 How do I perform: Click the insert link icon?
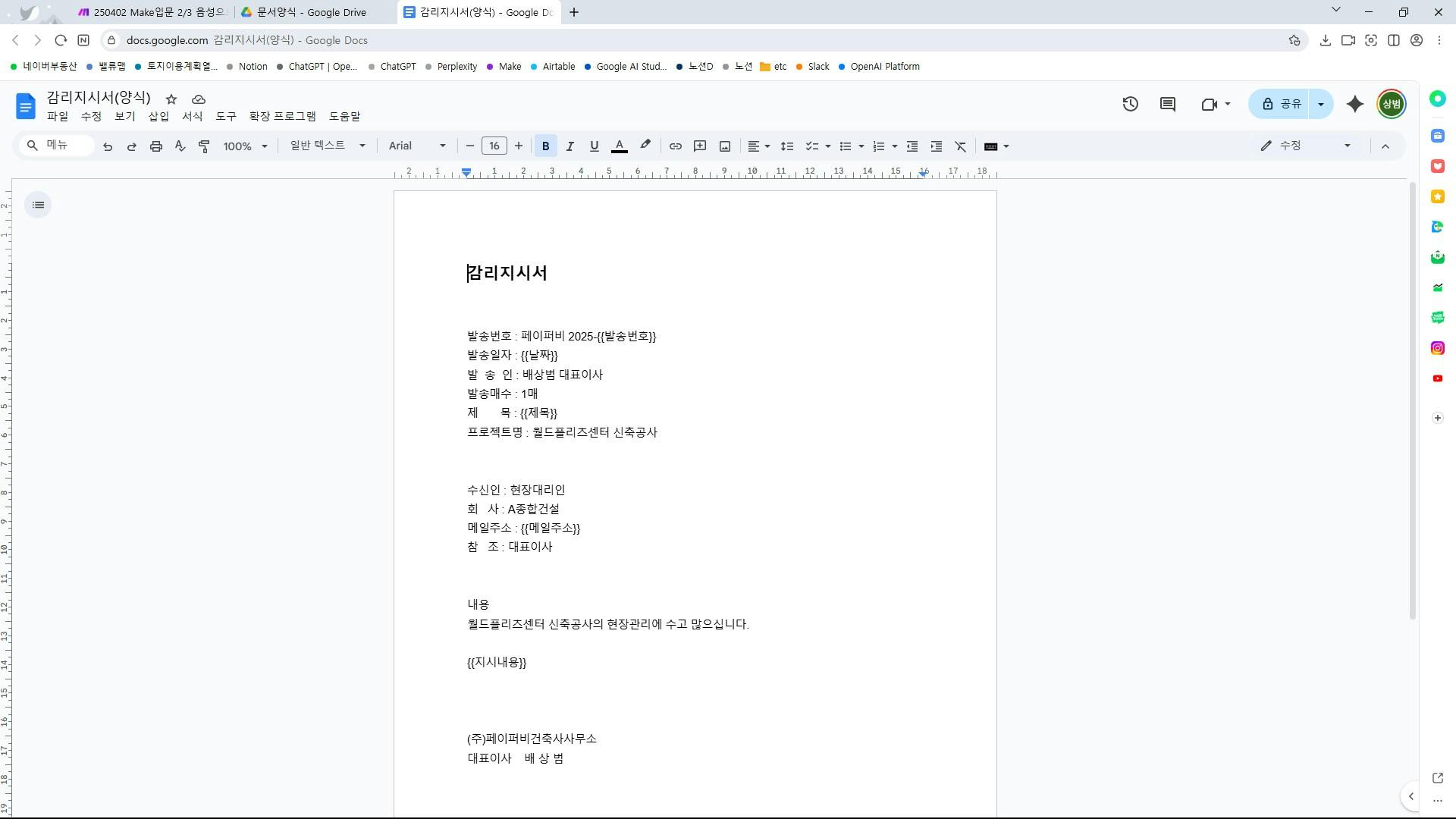tap(675, 146)
